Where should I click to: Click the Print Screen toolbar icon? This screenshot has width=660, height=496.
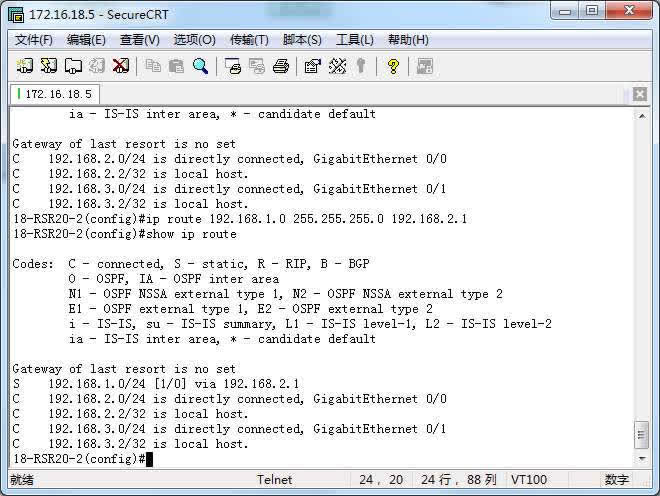pos(233,66)
